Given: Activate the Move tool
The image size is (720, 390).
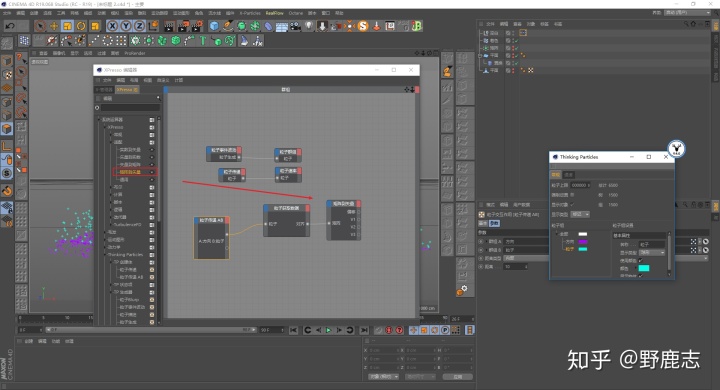Looking at the screenshot, I should point(54,26).
